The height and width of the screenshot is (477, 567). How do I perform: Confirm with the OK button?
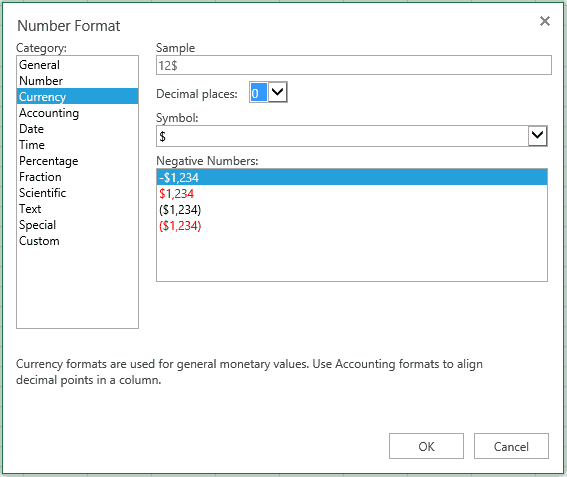point(426,446)
